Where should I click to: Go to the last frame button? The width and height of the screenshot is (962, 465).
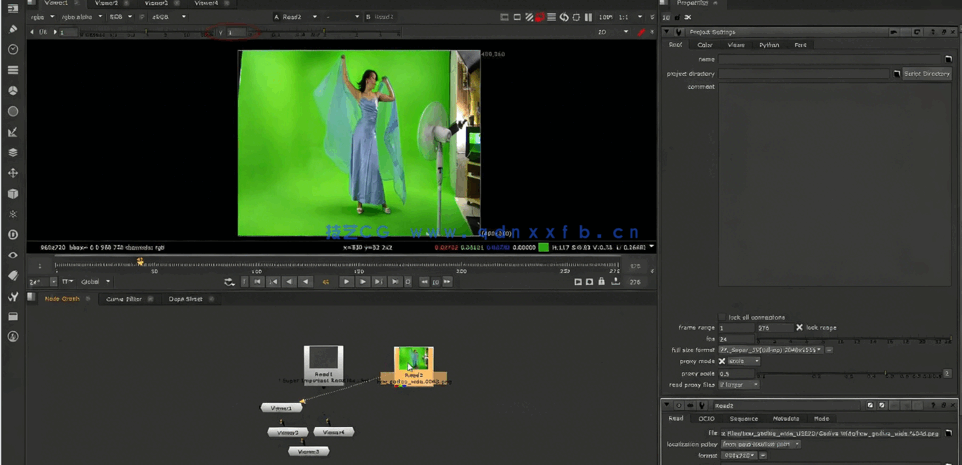coord(395,282)
